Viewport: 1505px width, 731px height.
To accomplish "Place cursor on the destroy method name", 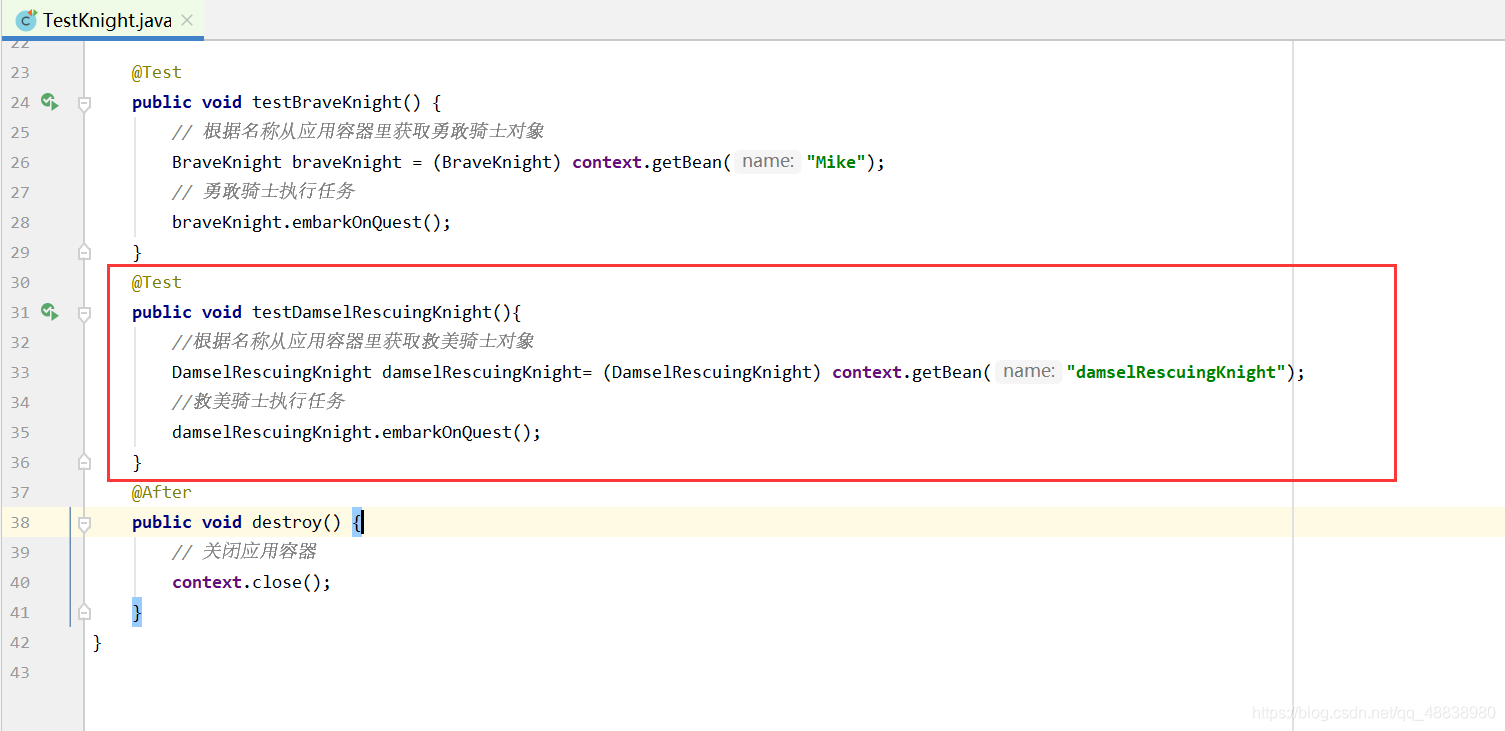I will tap(287, 522).
